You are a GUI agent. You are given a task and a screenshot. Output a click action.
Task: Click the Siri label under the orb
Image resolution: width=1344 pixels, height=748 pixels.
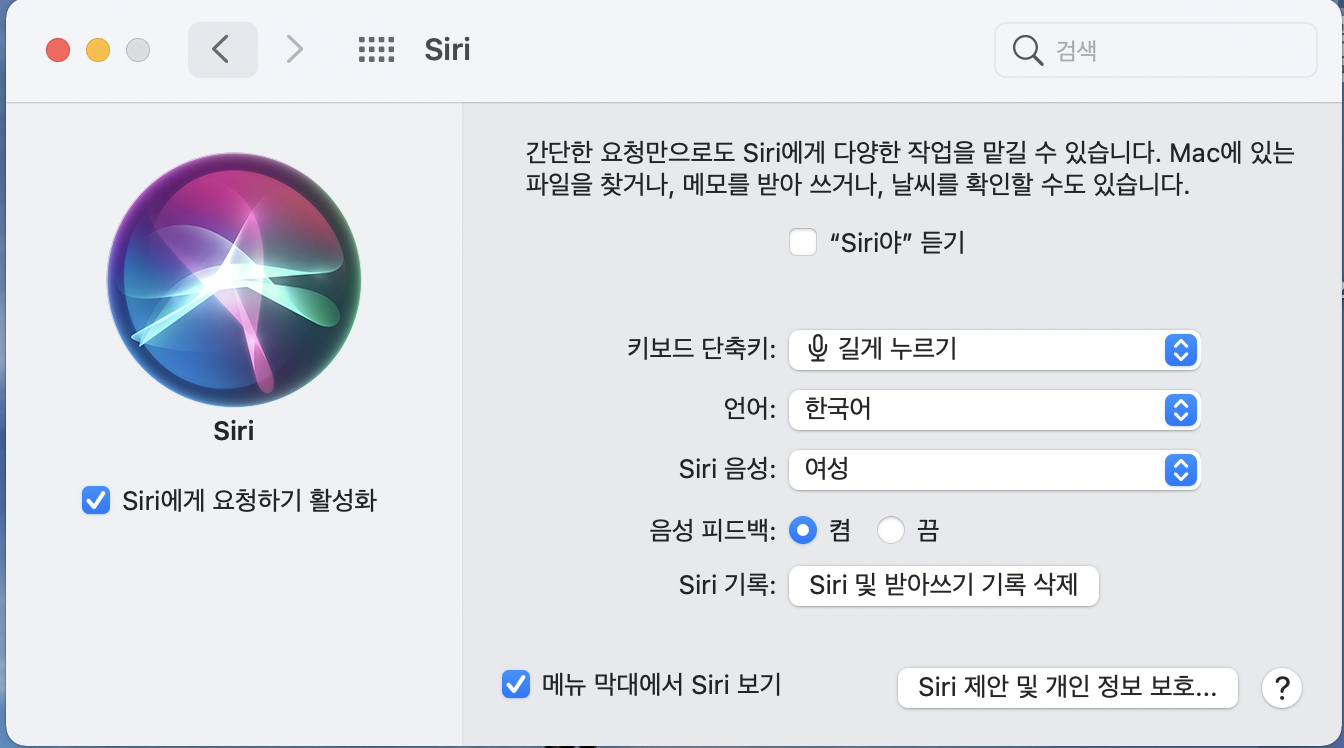[234, 431]
